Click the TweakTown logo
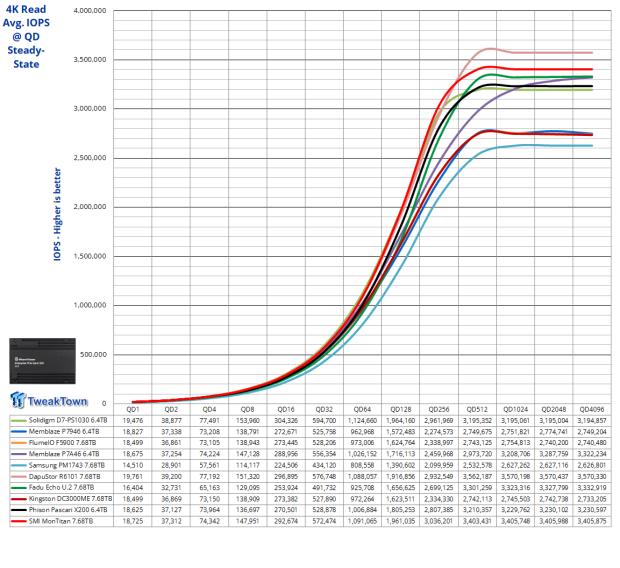The height and width of the screenshot is (568, 620). 49,400
